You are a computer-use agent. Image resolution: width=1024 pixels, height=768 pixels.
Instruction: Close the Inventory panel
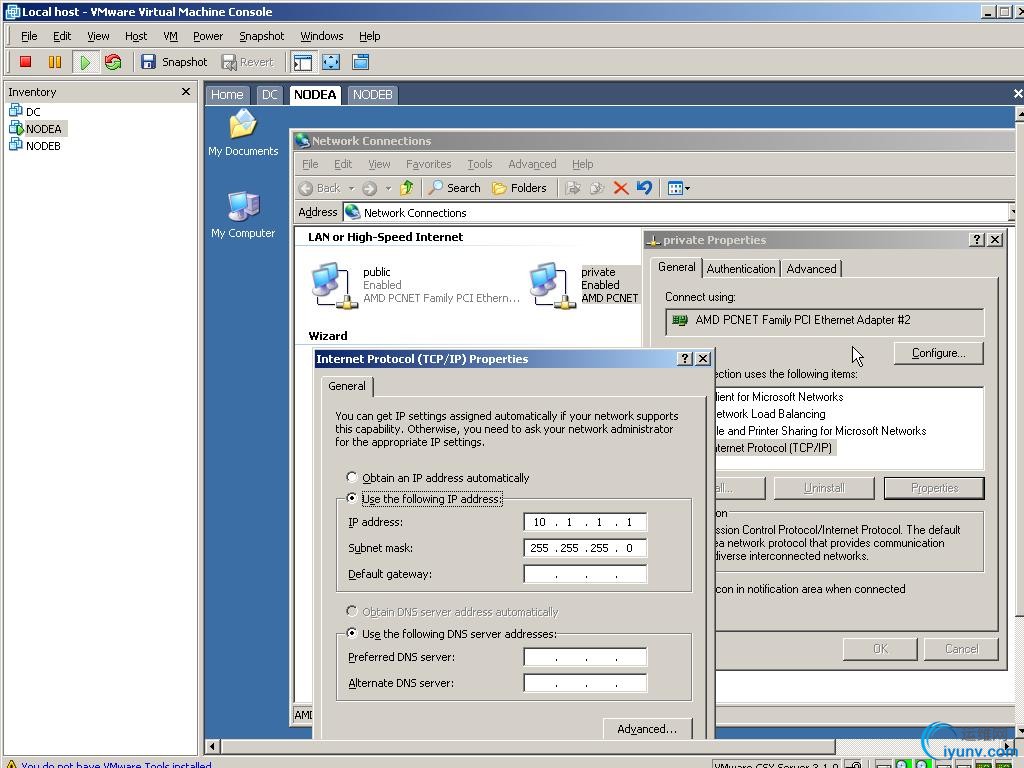point(185,91)
